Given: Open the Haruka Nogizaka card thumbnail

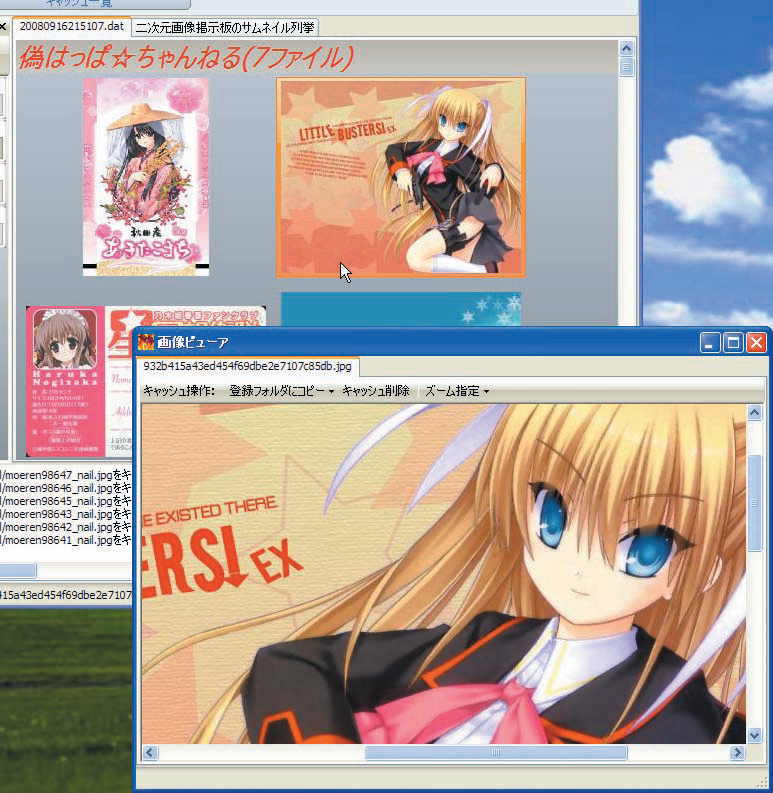Looking at the screenshot, I should coord(79,382).
